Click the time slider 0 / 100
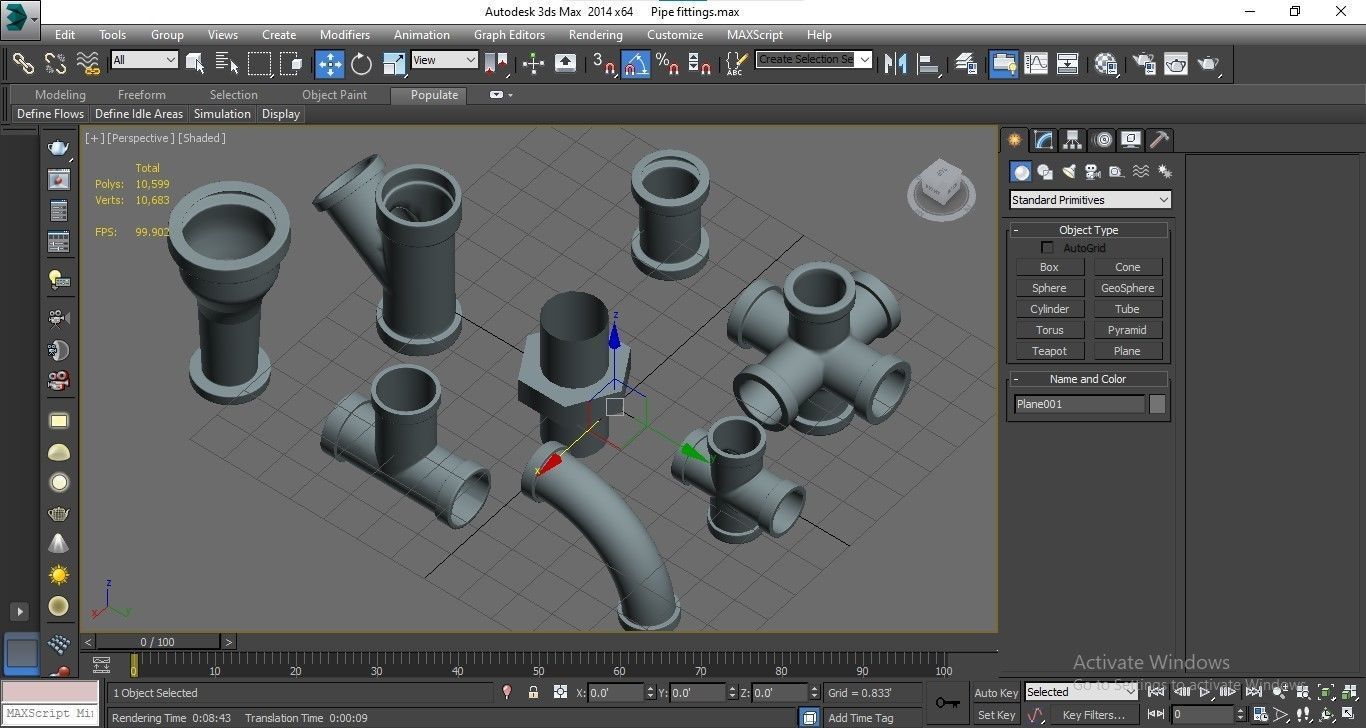 pos(158,642)
